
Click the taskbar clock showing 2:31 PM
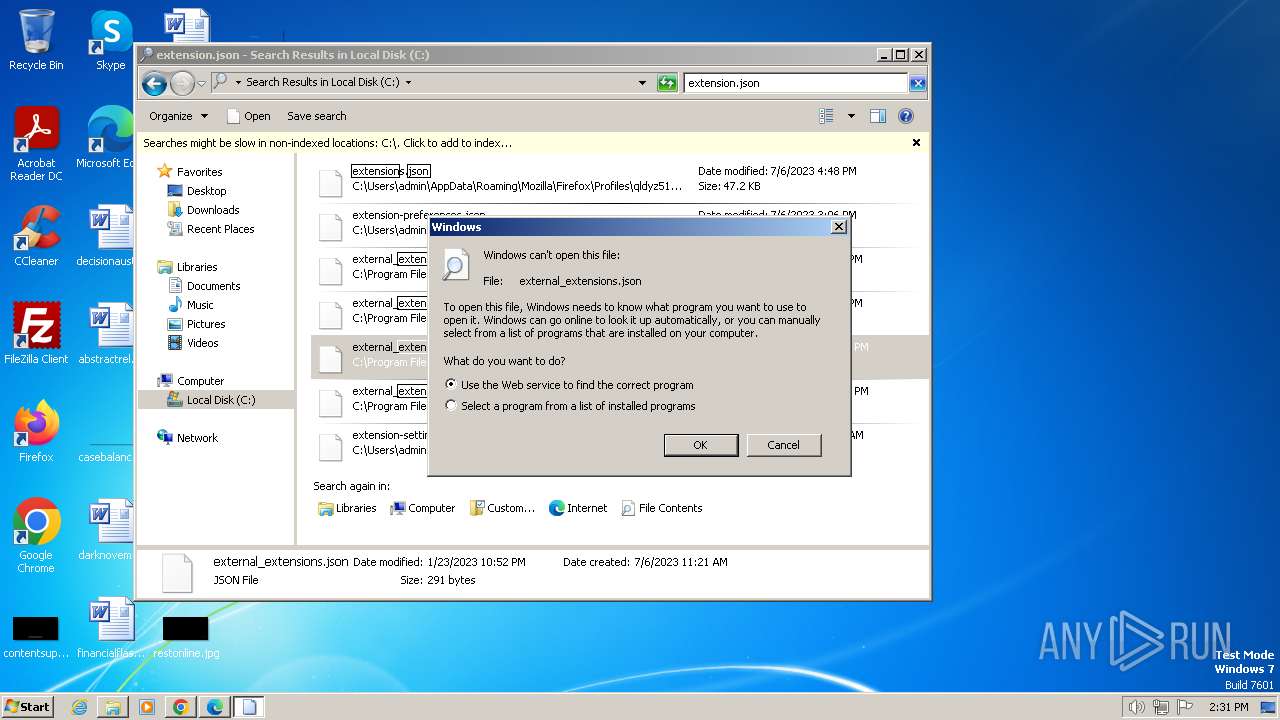coord(1228,707)
